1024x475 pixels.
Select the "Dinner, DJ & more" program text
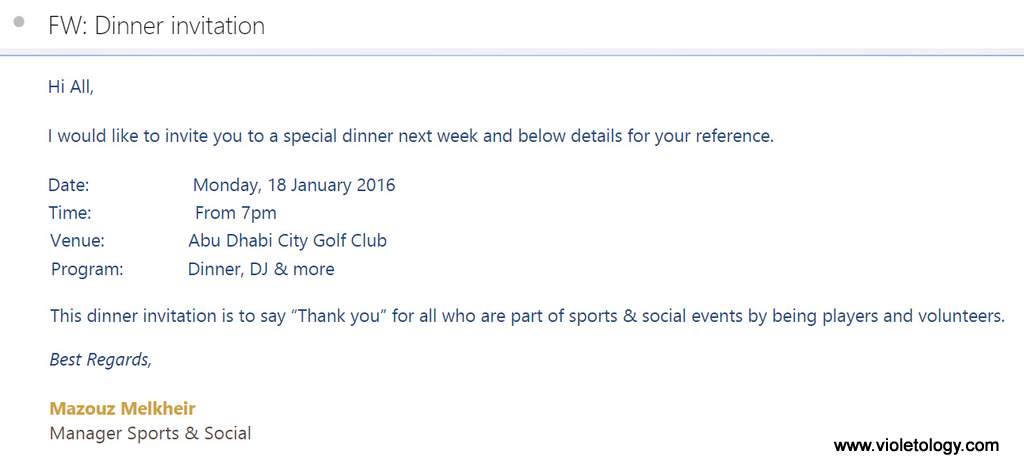pos(261,269)
